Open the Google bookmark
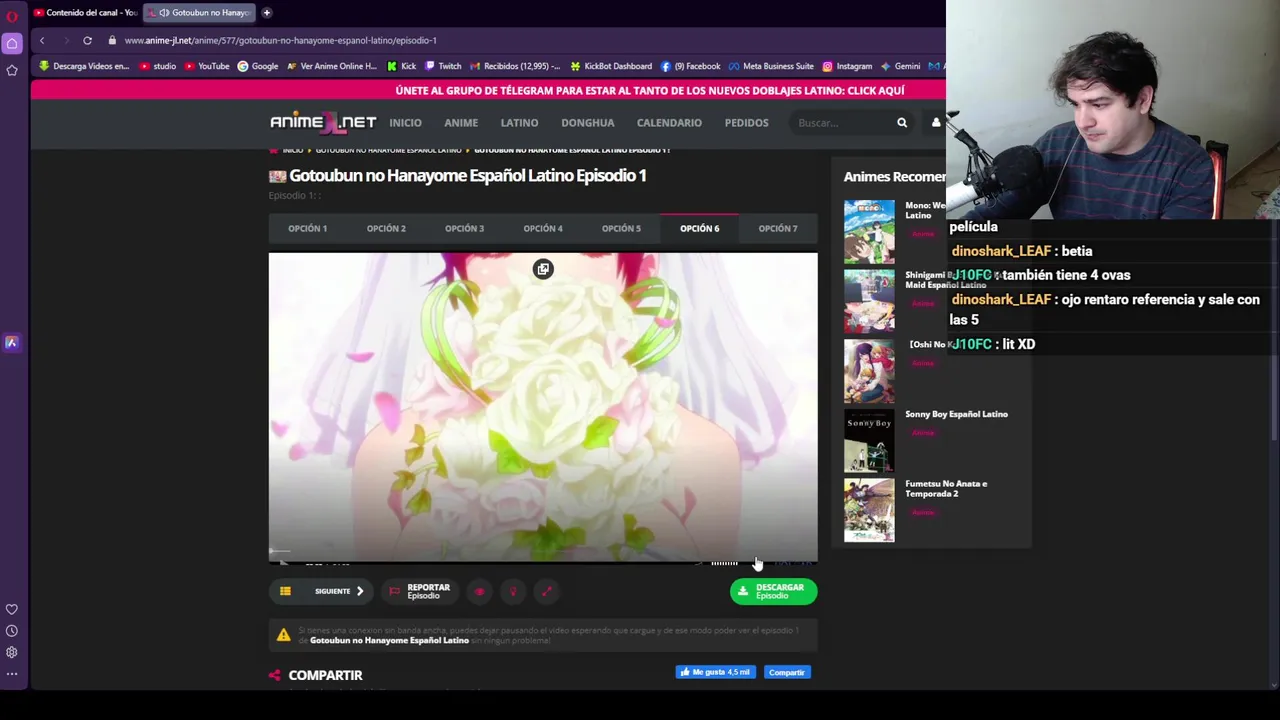Screen dimensions: 1280x720 pos(258,66)
